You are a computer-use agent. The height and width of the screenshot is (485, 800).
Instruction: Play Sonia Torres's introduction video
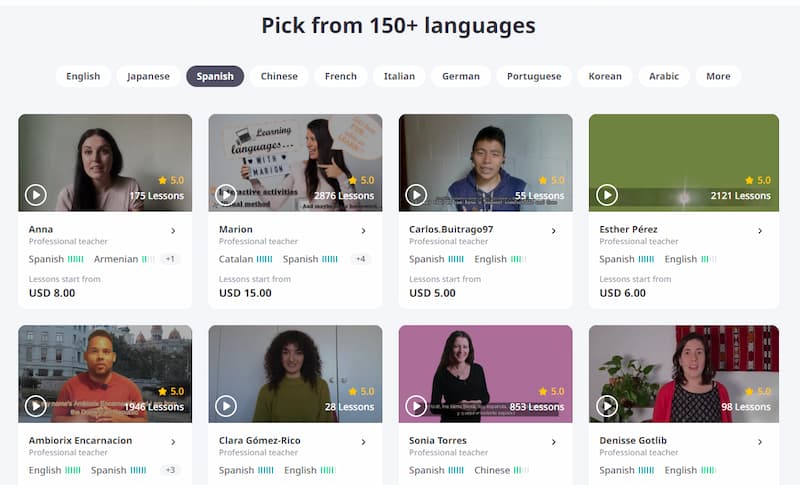(416, 406)
